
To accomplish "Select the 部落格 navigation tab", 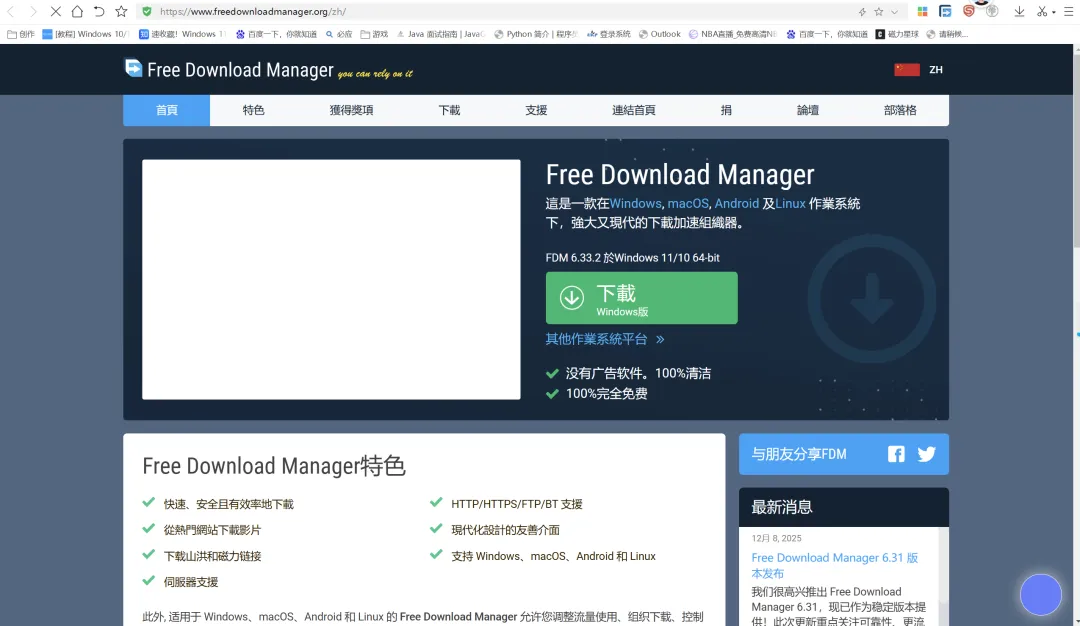I will [x=900, y=110].
